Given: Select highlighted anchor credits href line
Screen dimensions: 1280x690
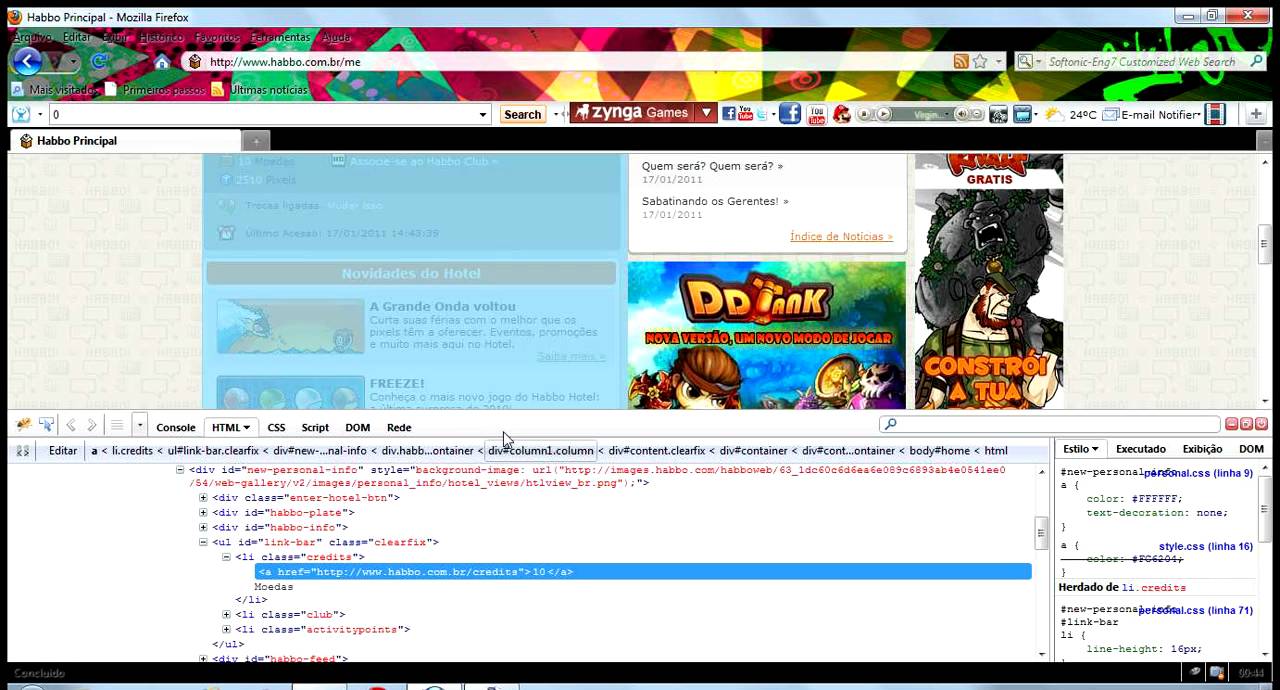Looking at the screenshot, I should [x=643, y=572].
